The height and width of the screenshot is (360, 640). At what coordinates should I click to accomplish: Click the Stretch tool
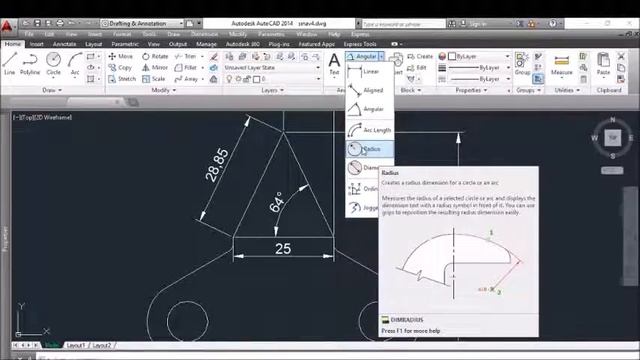122,79
